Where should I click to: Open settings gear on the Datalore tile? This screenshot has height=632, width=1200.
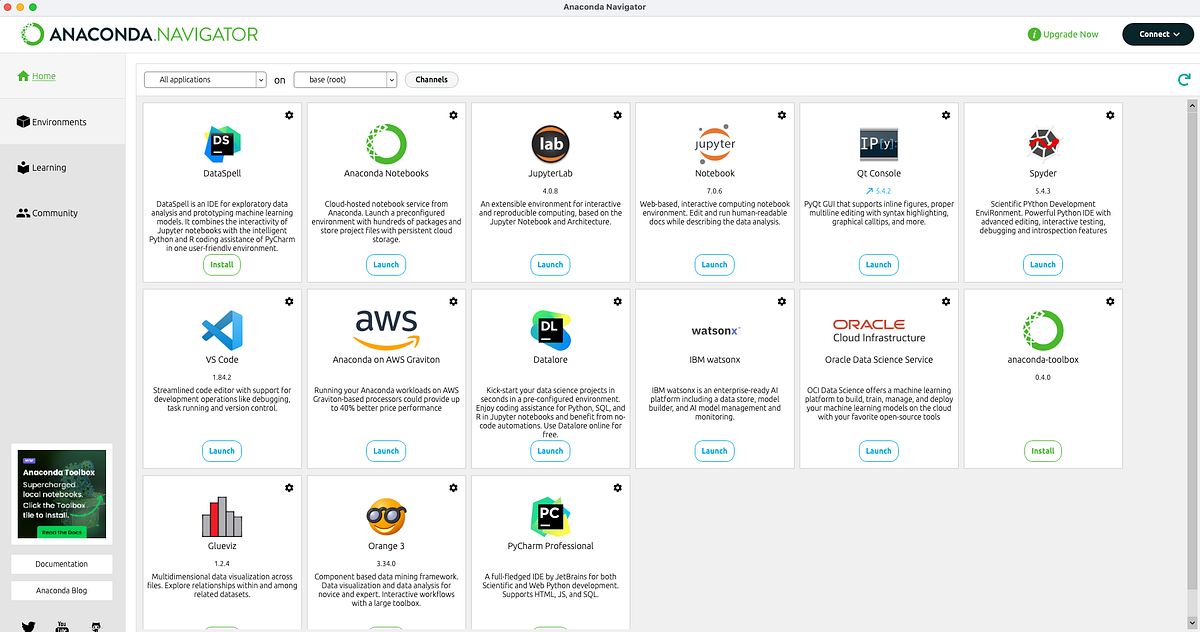(x=617, y=301)
